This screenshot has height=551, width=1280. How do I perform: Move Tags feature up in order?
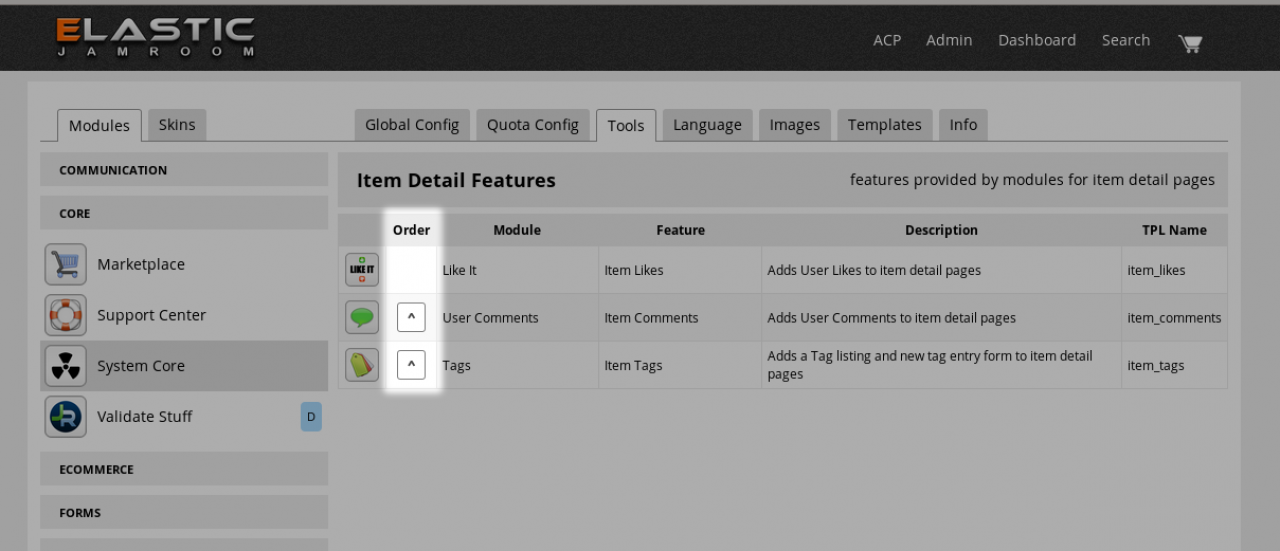pos(411,365)
